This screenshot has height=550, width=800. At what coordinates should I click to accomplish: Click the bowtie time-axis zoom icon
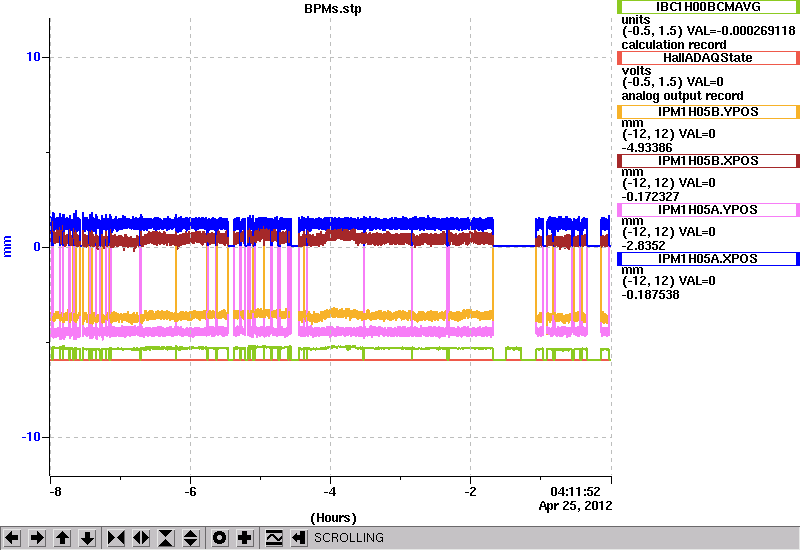click(116, 538)
